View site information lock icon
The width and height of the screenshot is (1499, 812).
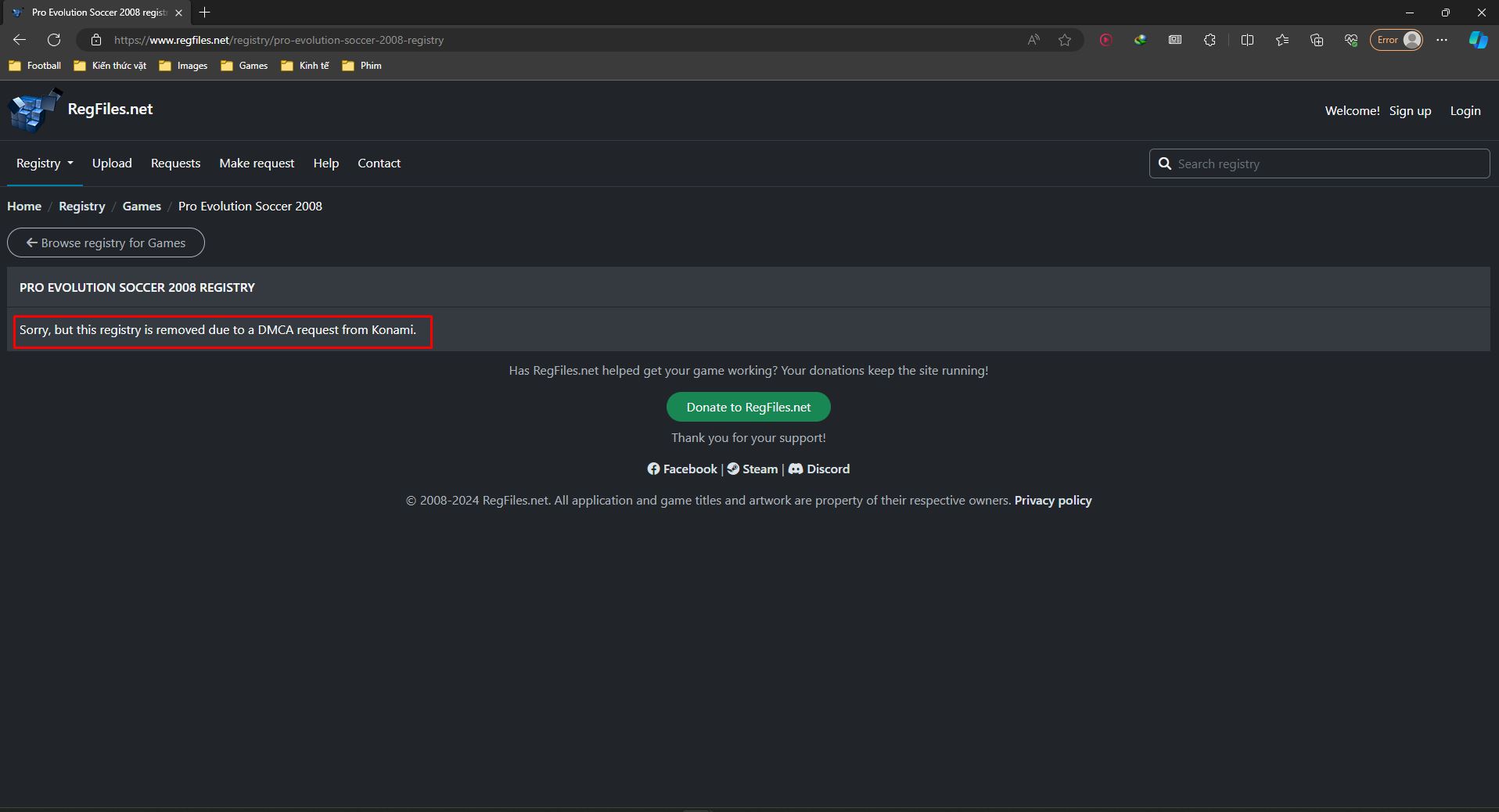96,40
